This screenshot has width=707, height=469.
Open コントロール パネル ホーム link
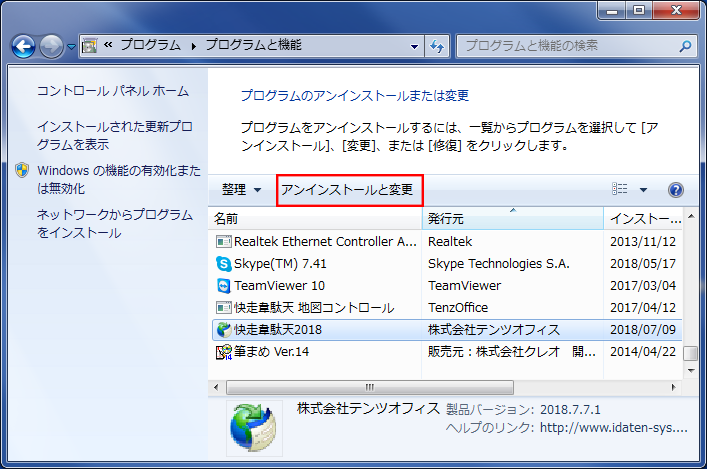112,91
